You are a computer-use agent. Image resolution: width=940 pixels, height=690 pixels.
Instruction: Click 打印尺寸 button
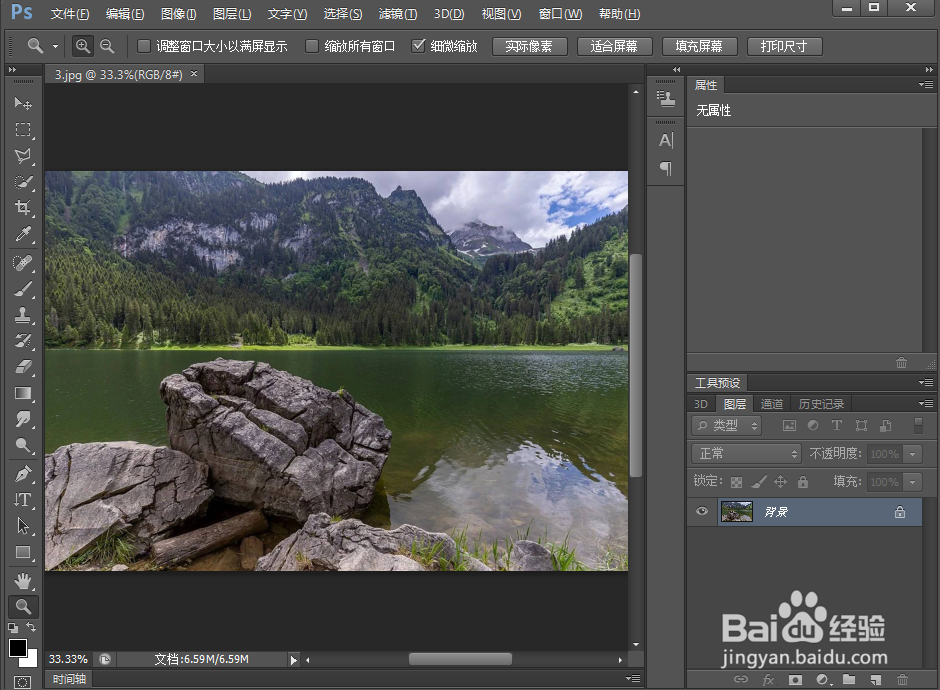[x=784, y=46]
